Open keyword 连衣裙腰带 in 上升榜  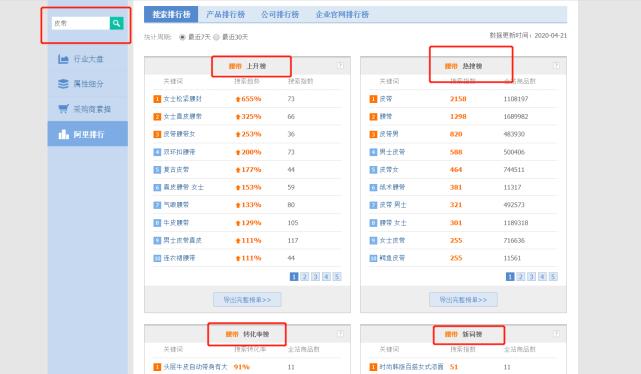click(179, 258)
